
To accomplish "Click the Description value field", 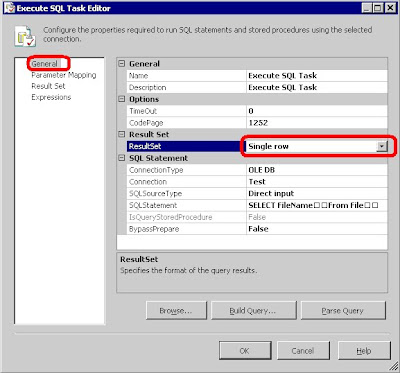I will [317, 87].
